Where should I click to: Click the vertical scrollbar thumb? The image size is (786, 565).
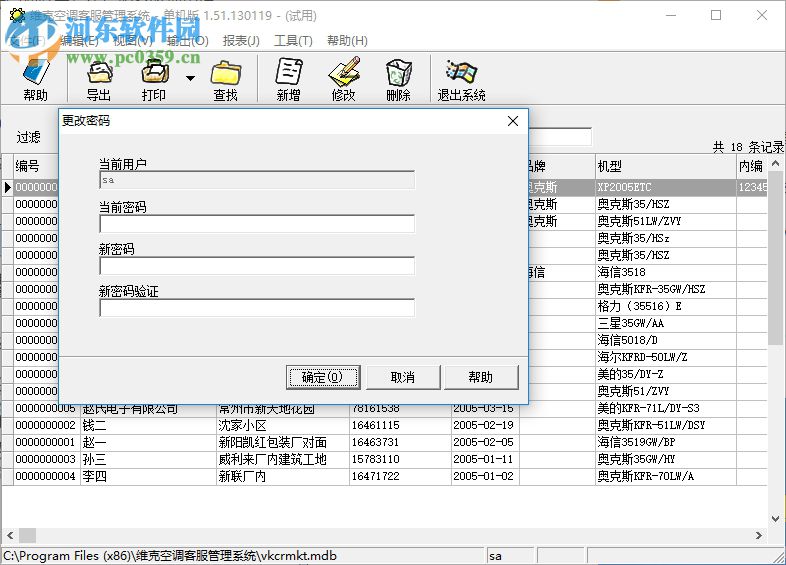click(775, 258)
